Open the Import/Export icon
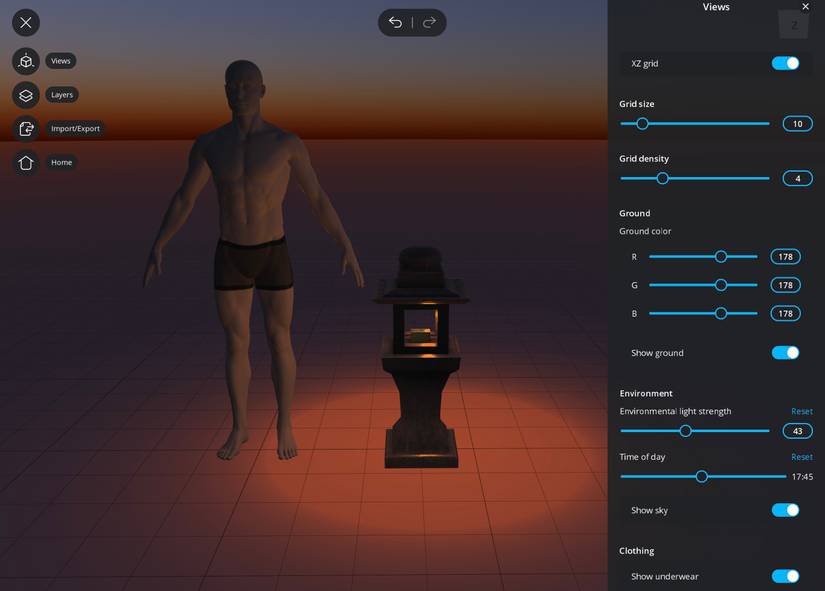Screen dimensions: 825x591 point(26,129)
